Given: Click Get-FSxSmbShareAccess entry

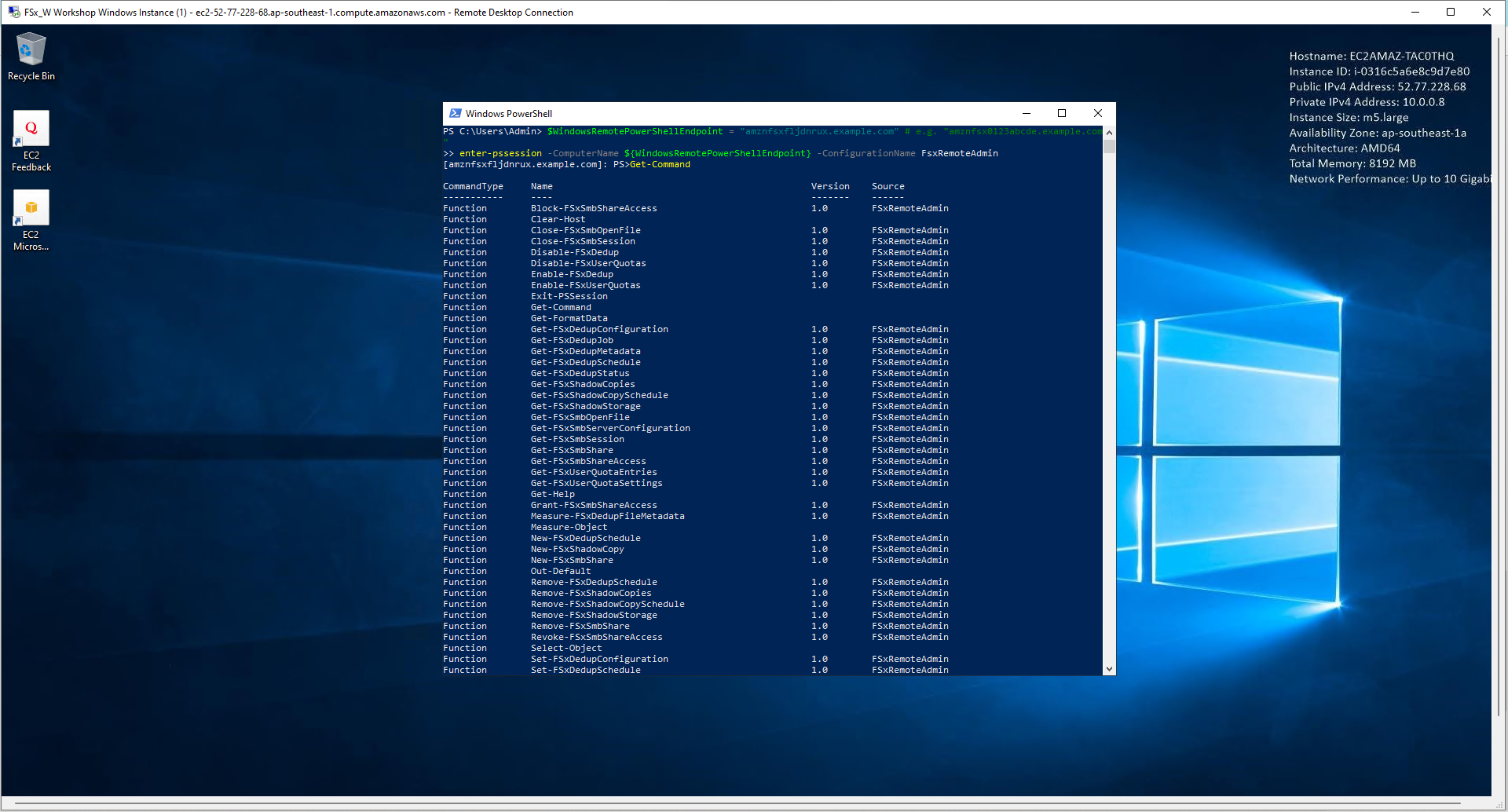Looking at the screenshot, I should pos(588,461).
